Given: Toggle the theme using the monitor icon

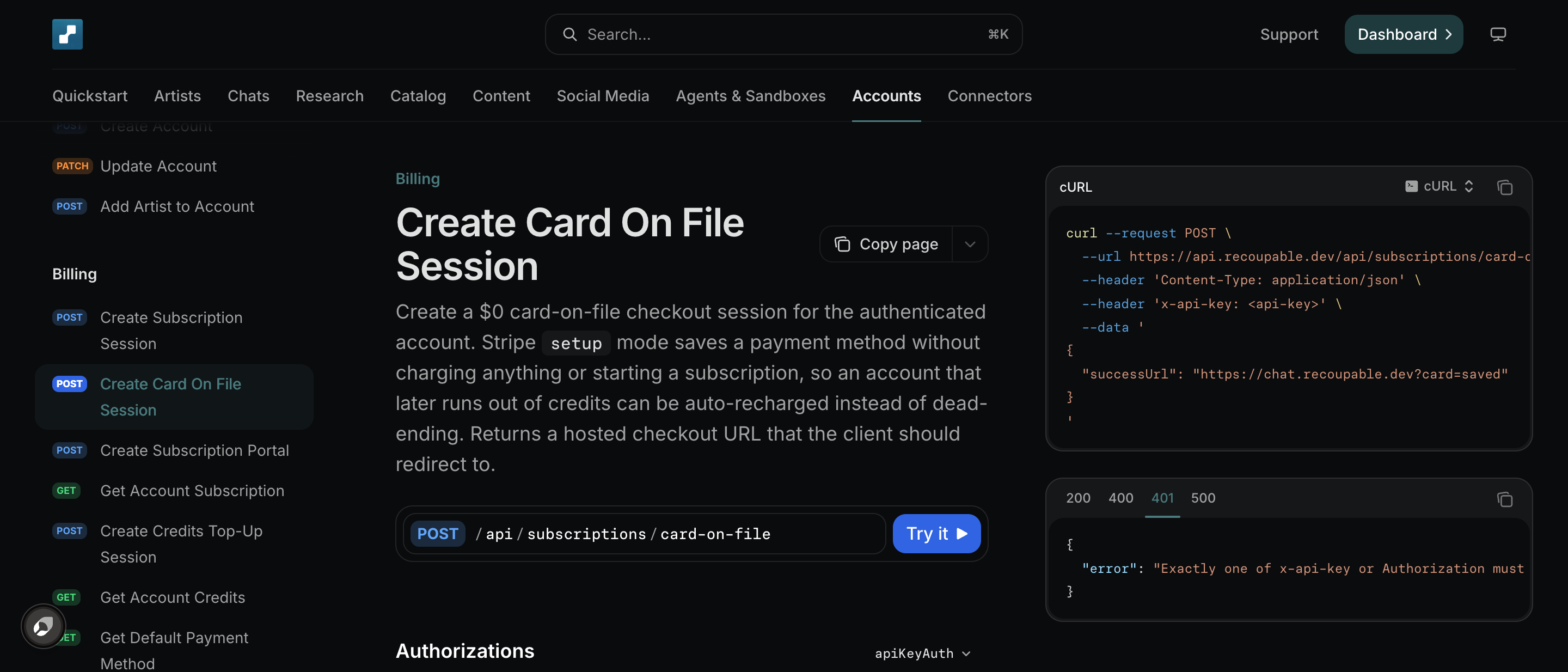Looking at the screenshot, I should coord(1498,34).
